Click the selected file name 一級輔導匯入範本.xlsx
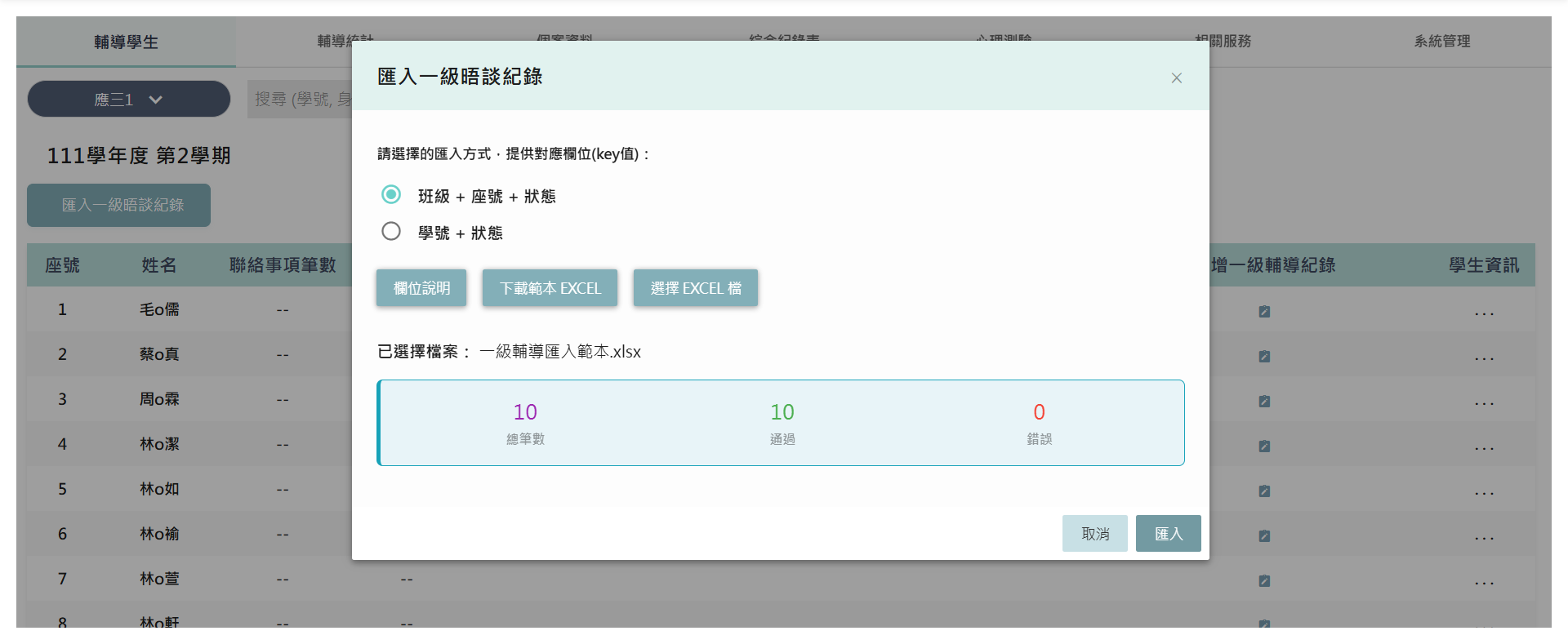This screenshot has height=644, width=1568. coord(560,352)
